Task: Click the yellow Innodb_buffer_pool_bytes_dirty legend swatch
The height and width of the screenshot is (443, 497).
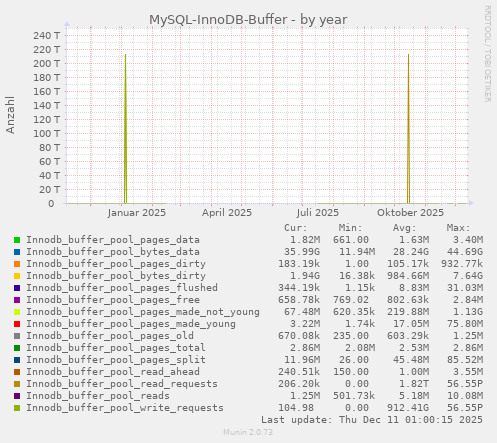Action: point(17,276)
